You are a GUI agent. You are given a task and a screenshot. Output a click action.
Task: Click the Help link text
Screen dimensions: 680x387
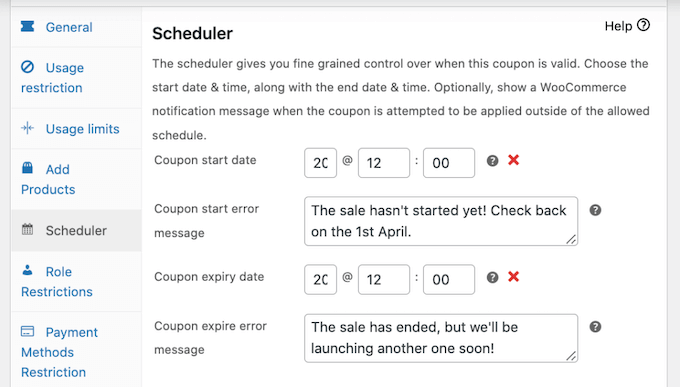[x=618, y=26]
